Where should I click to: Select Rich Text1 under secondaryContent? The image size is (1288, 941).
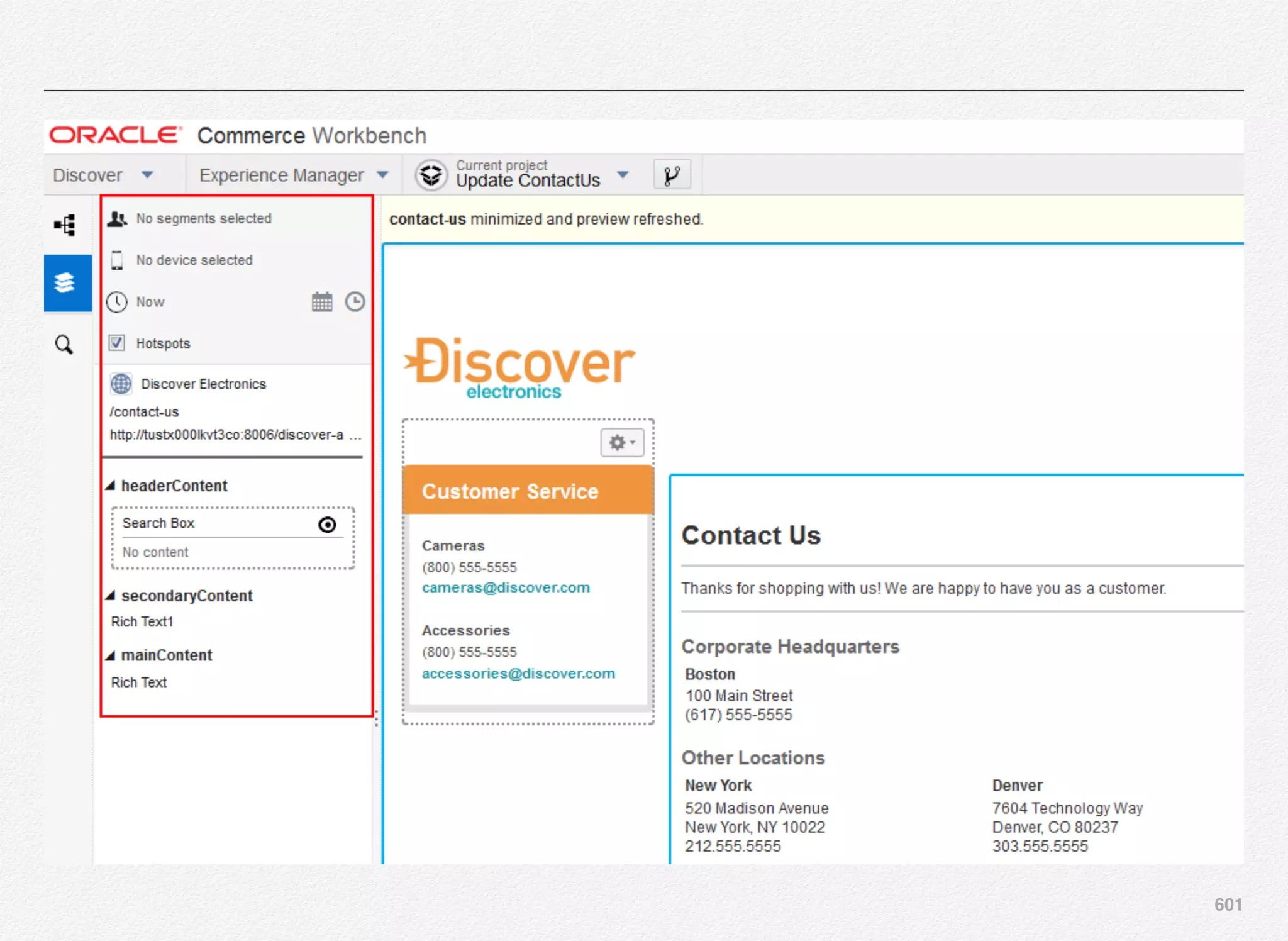142,621
